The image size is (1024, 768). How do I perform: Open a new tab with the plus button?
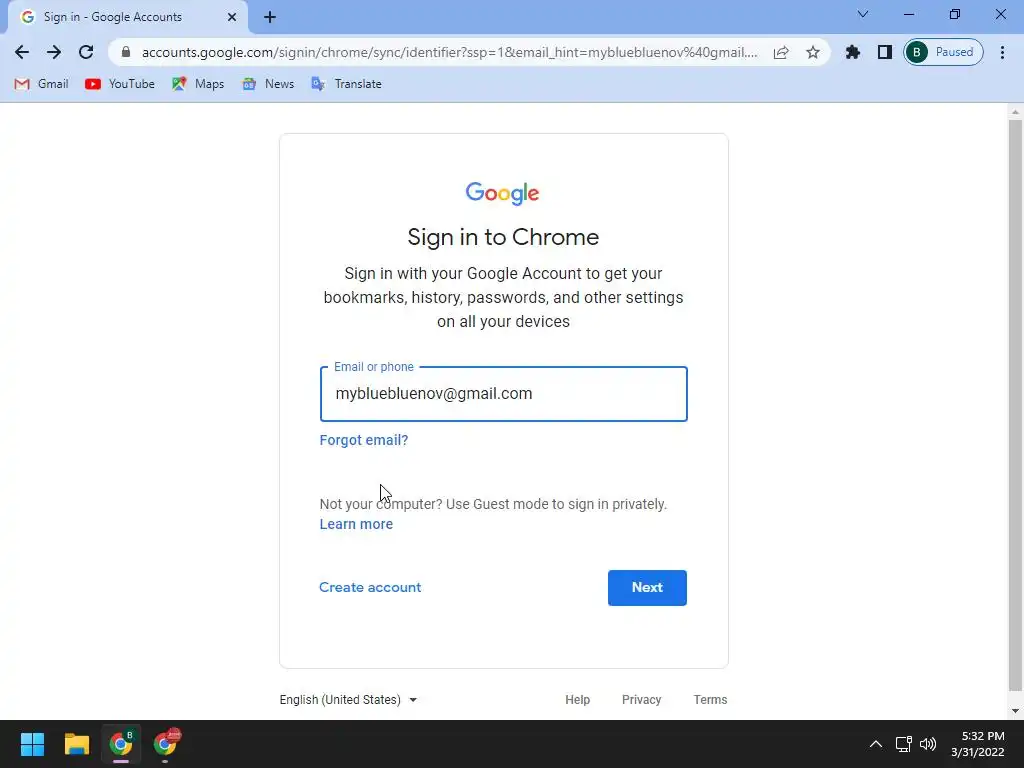pyautogui.click(x=270, y=17)
